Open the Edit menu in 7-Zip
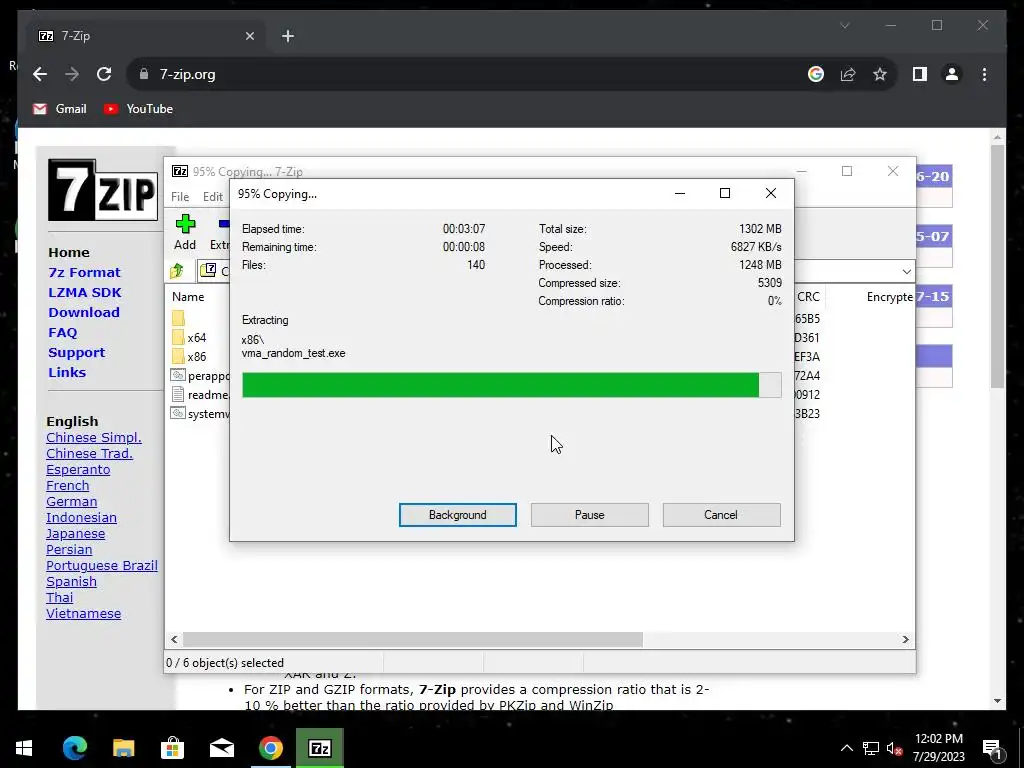This screenshot has width=1024, height=768. (213, 197)
